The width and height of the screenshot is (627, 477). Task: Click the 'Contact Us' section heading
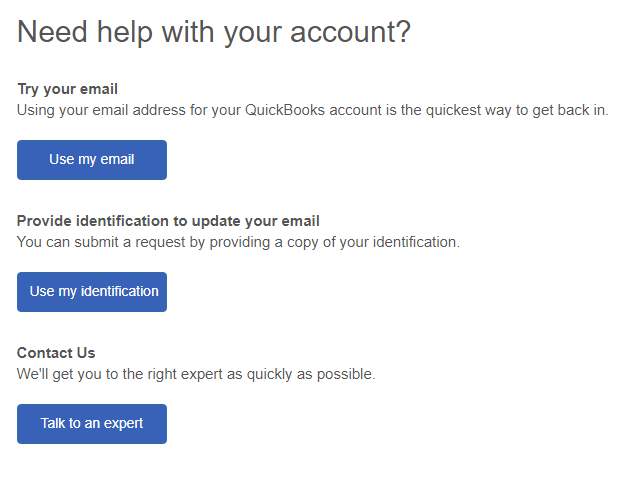[56, 353]
